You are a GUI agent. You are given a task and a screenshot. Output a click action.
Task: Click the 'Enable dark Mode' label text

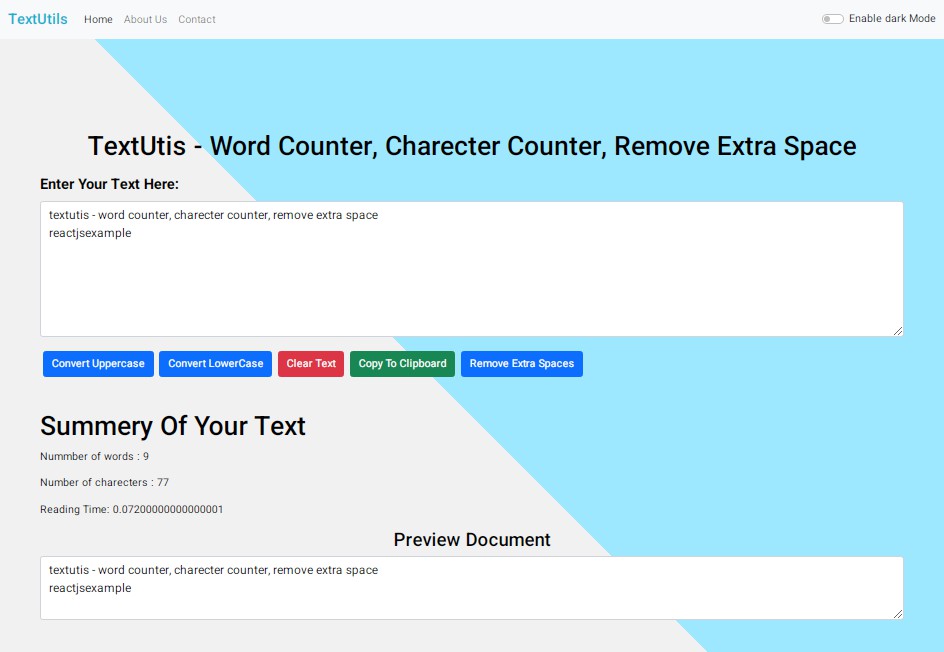(x=892, y=19)
